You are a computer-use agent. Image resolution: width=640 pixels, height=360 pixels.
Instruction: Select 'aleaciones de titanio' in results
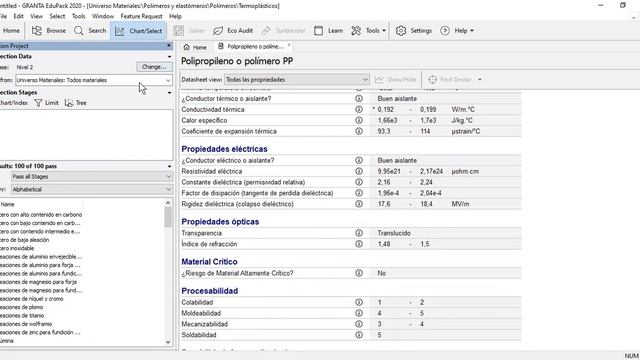[22, 316]
